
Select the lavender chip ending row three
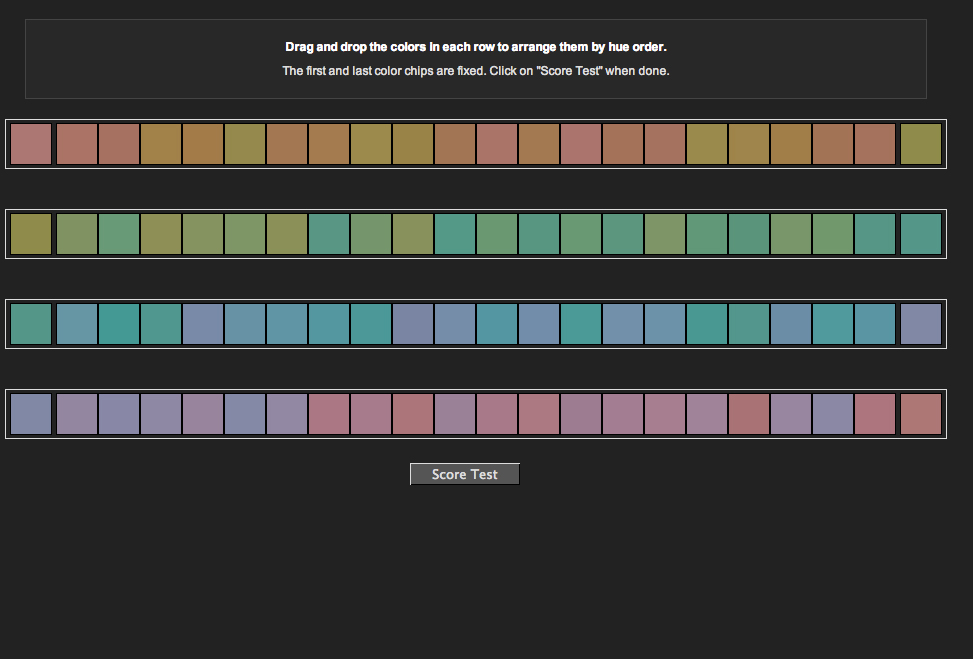point(922,323)
